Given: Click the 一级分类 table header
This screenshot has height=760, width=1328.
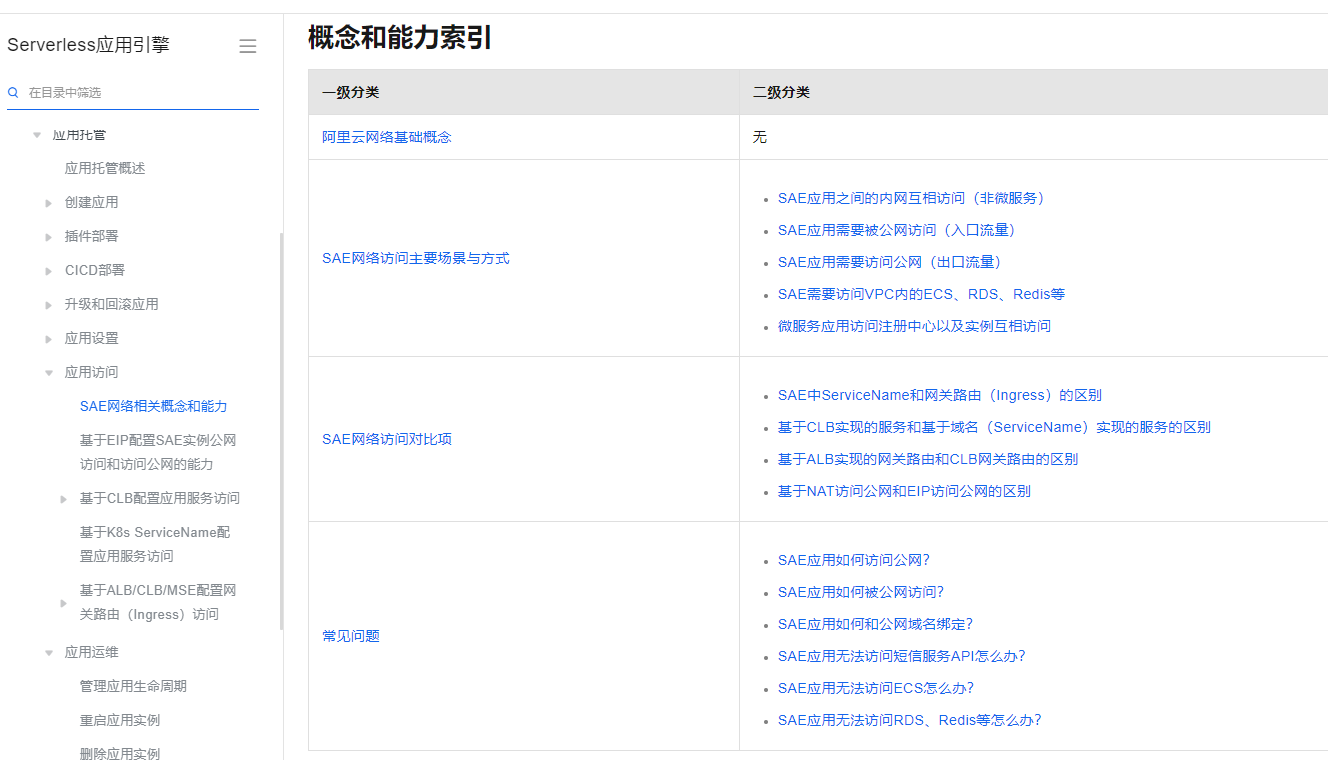Looking at the screenshot, I should tap(351, 92).
